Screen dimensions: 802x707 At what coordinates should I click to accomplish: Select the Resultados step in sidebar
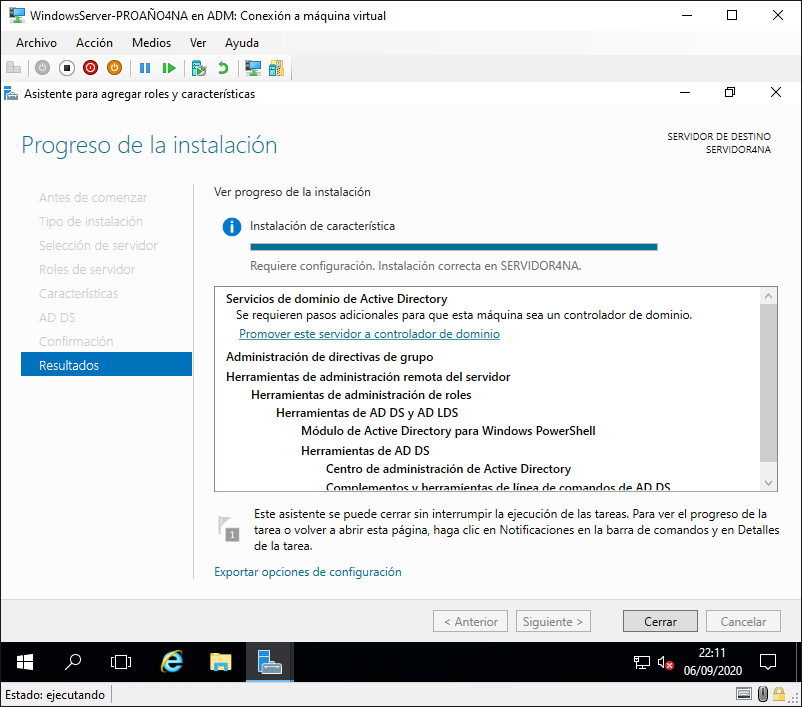click(x=106, y=365)
